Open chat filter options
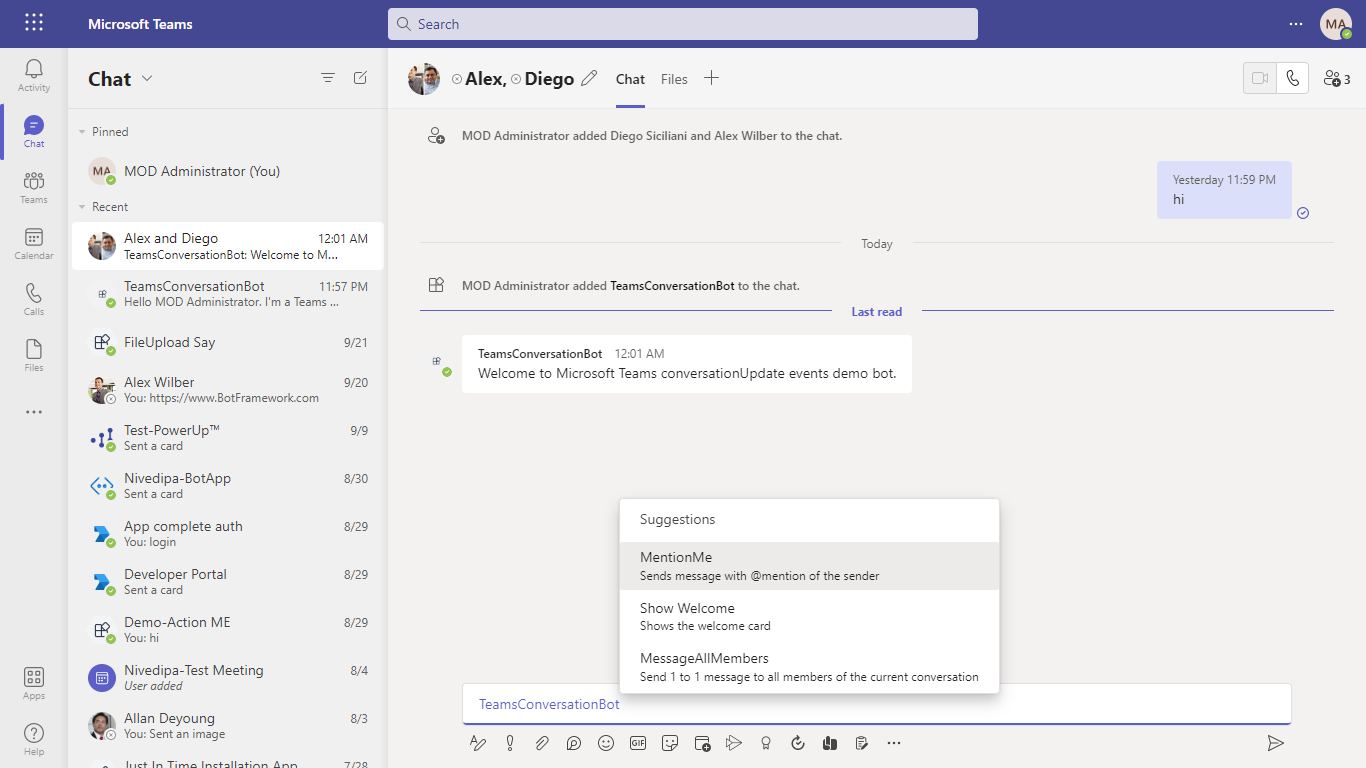 [x=328, y=78]
